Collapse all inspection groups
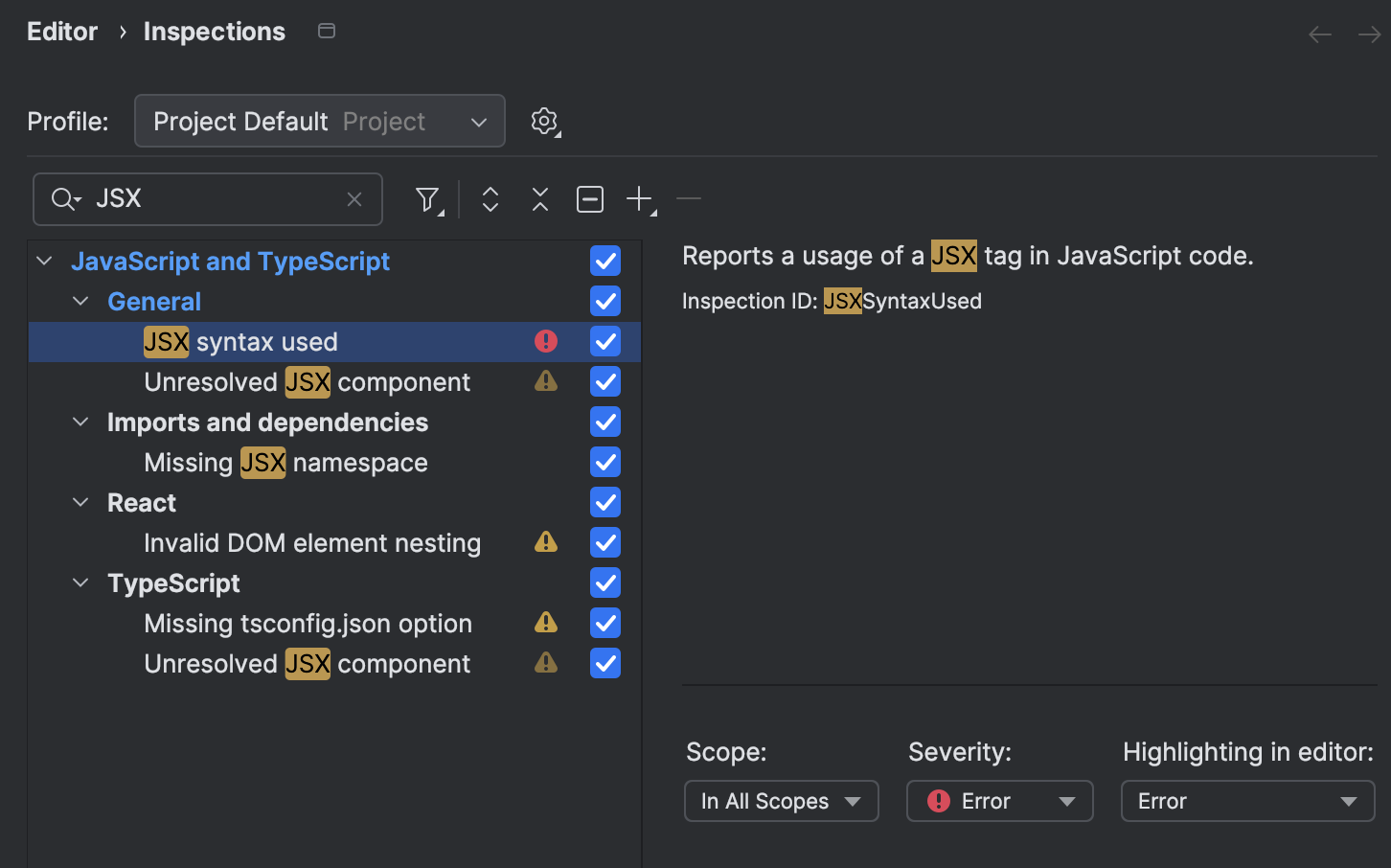The width and height of the screenshot is (1391, 868). pos(539,198)
